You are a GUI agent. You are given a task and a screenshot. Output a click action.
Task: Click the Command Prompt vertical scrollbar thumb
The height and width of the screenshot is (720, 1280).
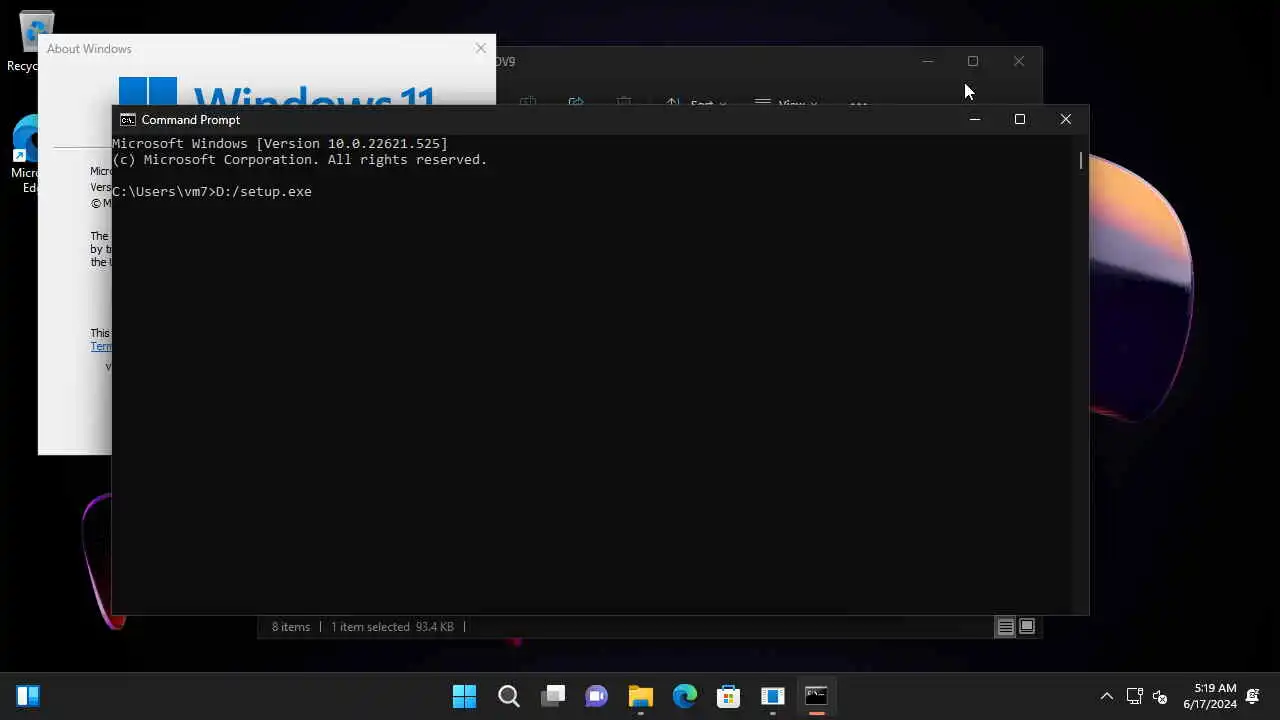[1081, 160]
